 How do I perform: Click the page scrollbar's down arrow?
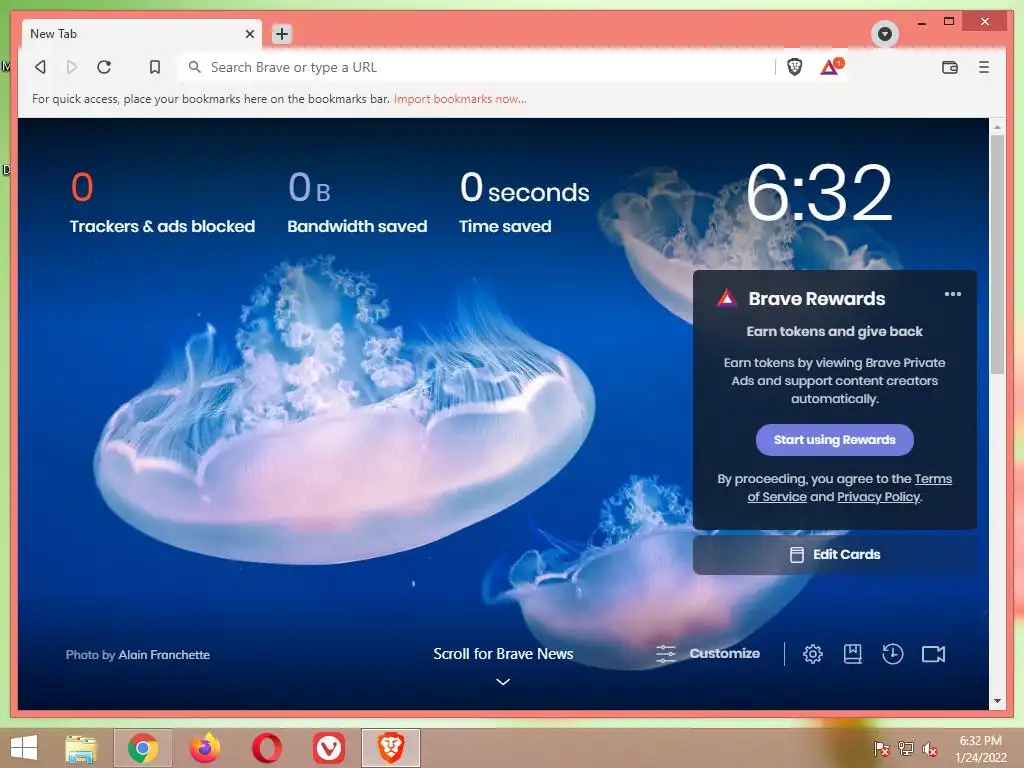coord(997,701)
